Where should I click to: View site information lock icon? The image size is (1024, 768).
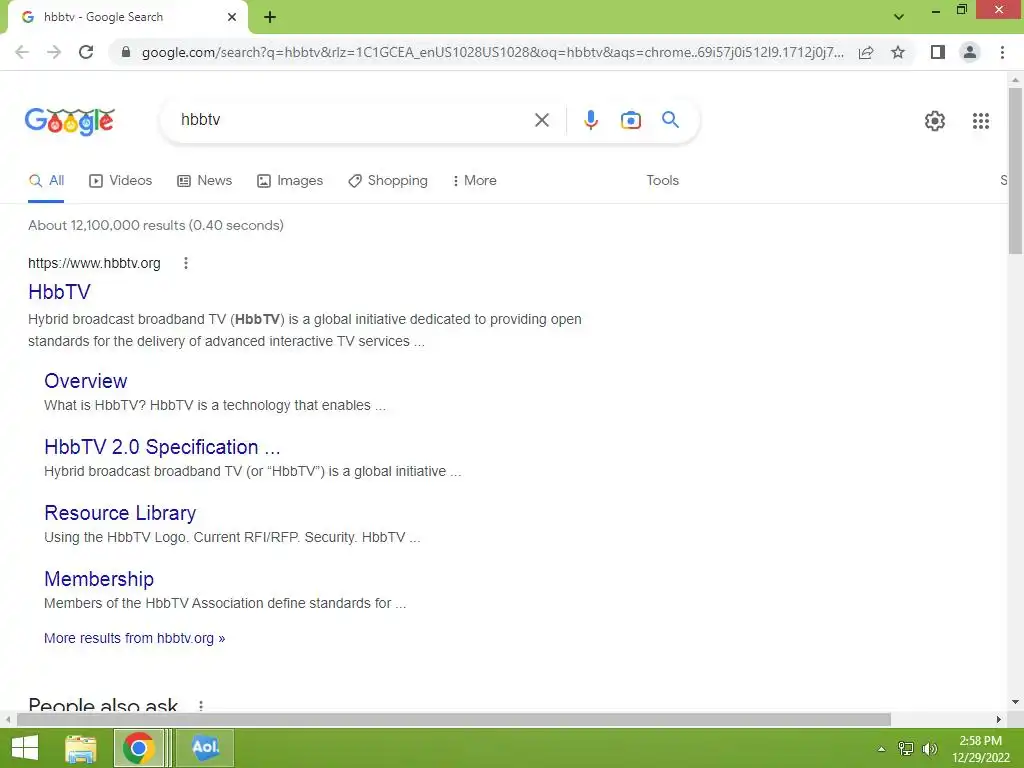pyautogui.click(x=126, y=52)
